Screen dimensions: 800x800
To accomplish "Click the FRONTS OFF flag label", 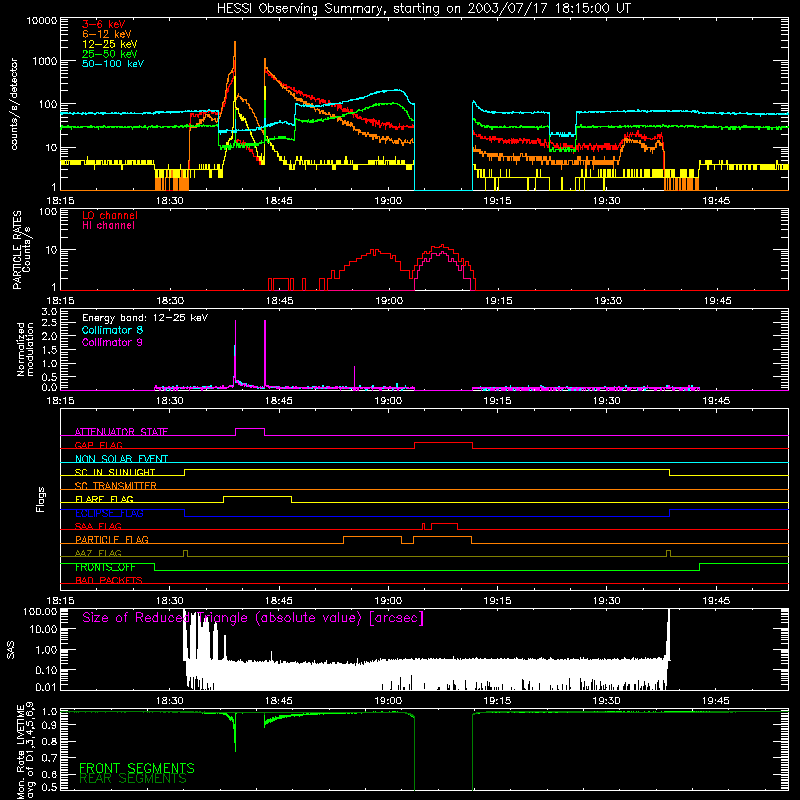I will tap(105, 567).
